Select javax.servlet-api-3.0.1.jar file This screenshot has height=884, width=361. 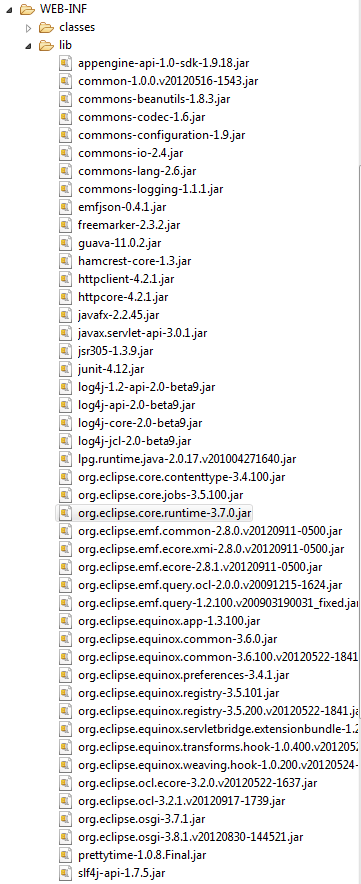pyautogui.click(x=143, y=333)
